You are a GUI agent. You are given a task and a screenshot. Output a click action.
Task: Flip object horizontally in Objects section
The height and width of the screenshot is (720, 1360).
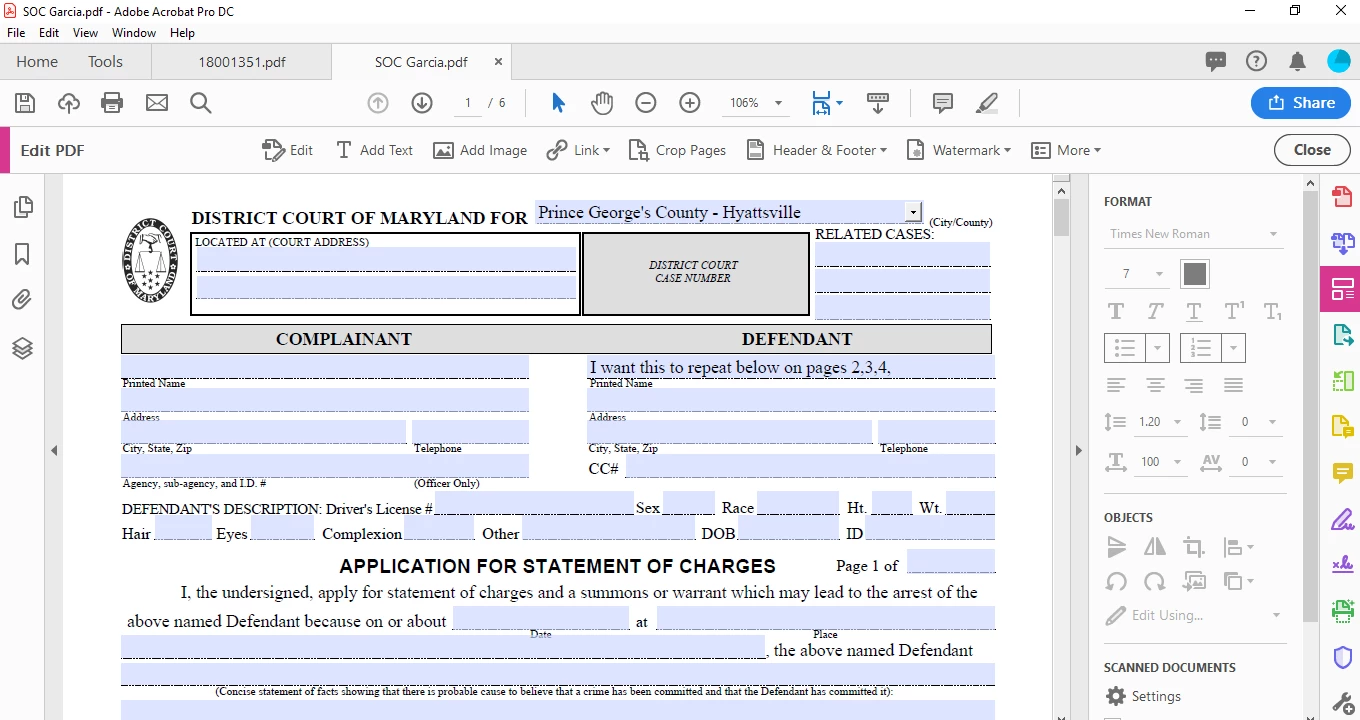(1155, 547)
